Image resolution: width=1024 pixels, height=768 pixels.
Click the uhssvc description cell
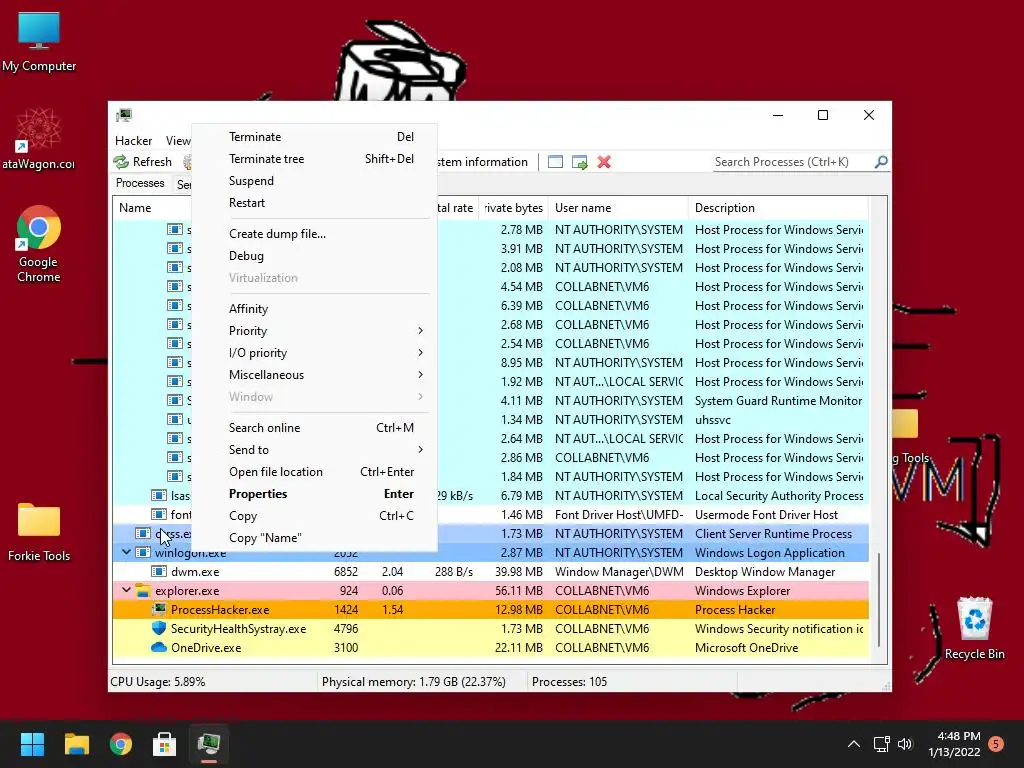(712, 420)
